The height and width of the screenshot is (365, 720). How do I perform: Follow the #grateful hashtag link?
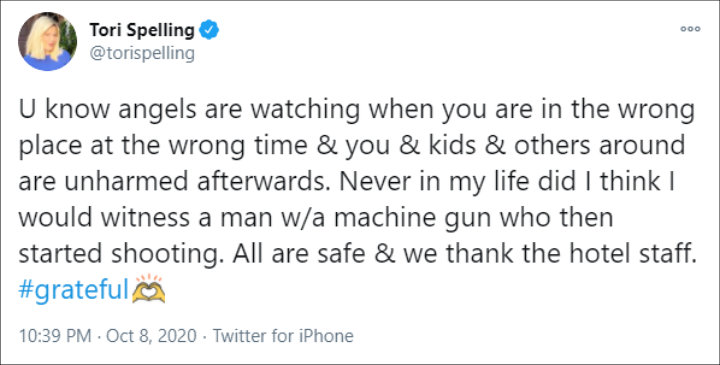click(x=73, y=290)
